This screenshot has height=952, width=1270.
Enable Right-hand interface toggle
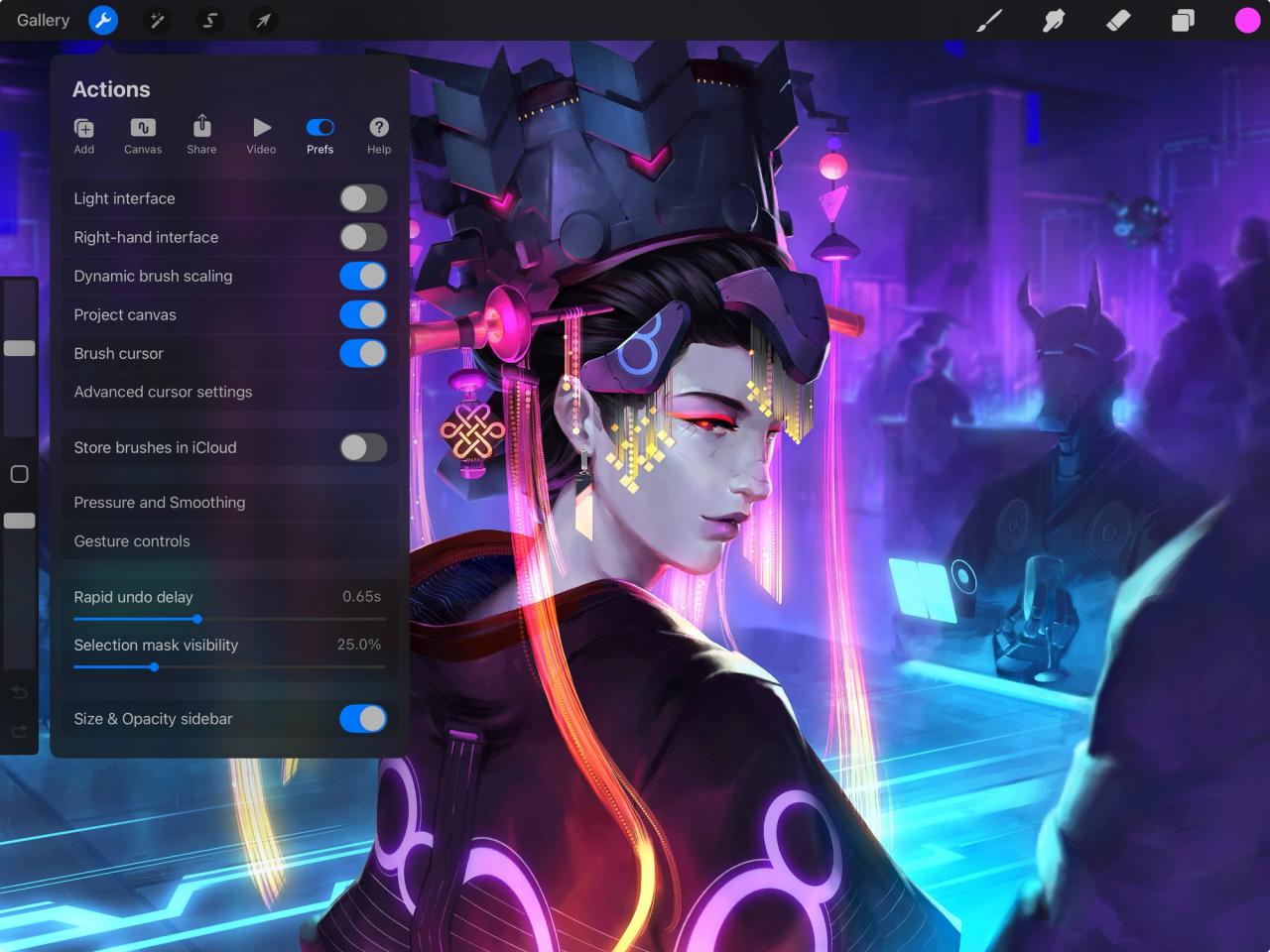[363, 237]
